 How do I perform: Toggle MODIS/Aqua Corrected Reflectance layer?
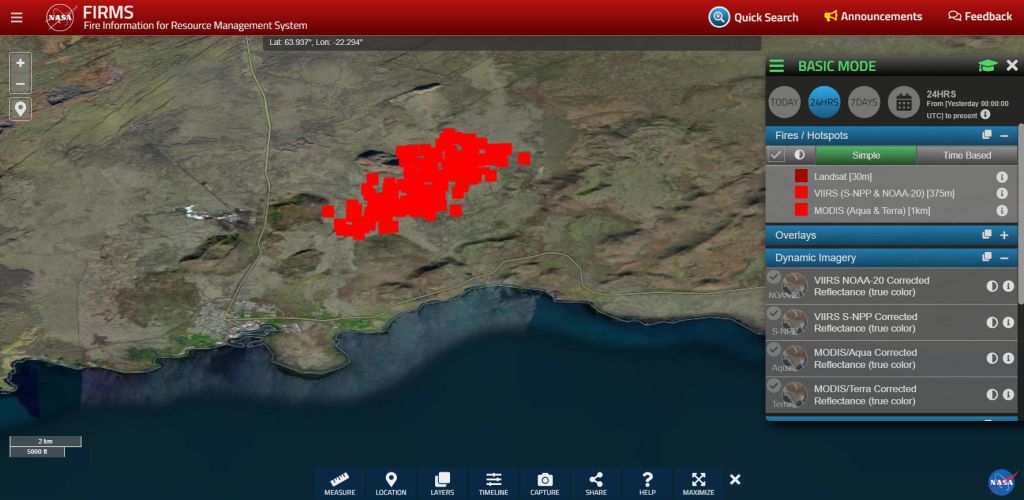774,350
